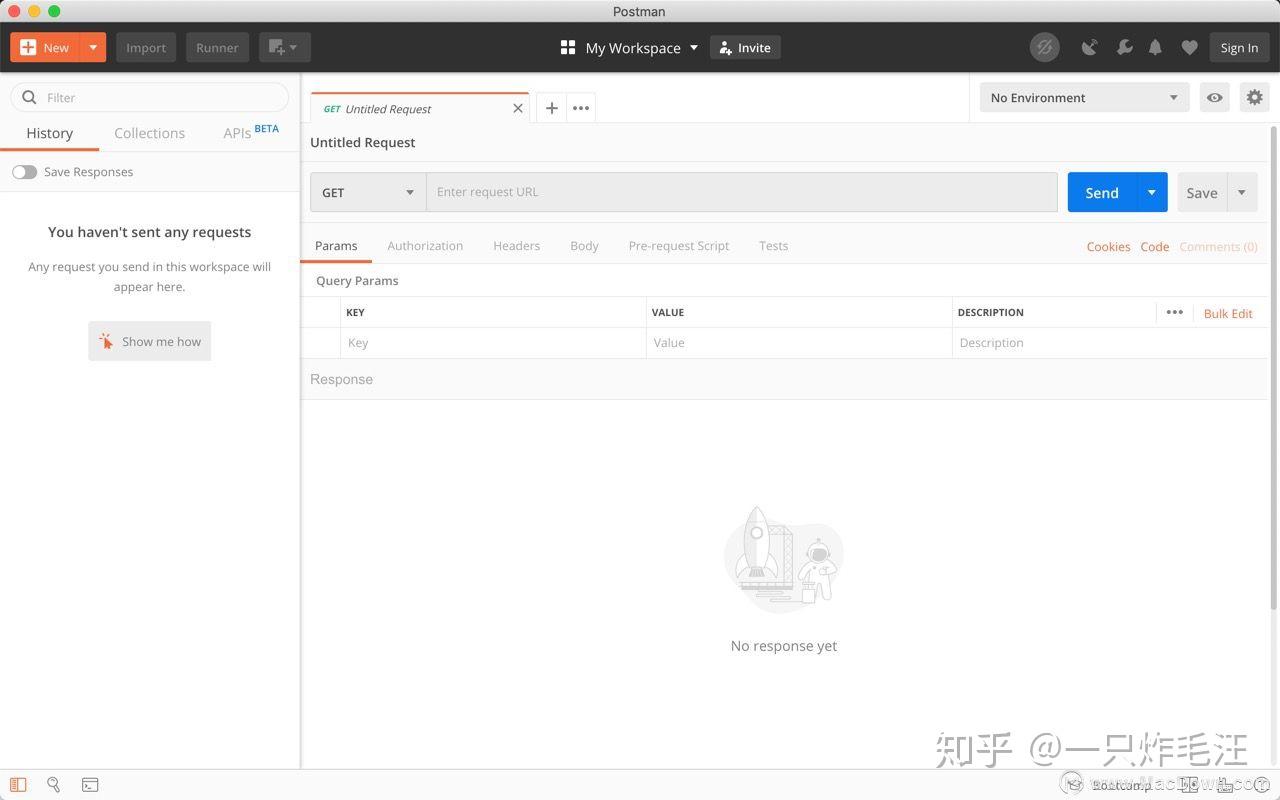The height and width of the screenshot is (800, 1280).
Task: Open the Capture requests satellite icon
Action: 1089,47
